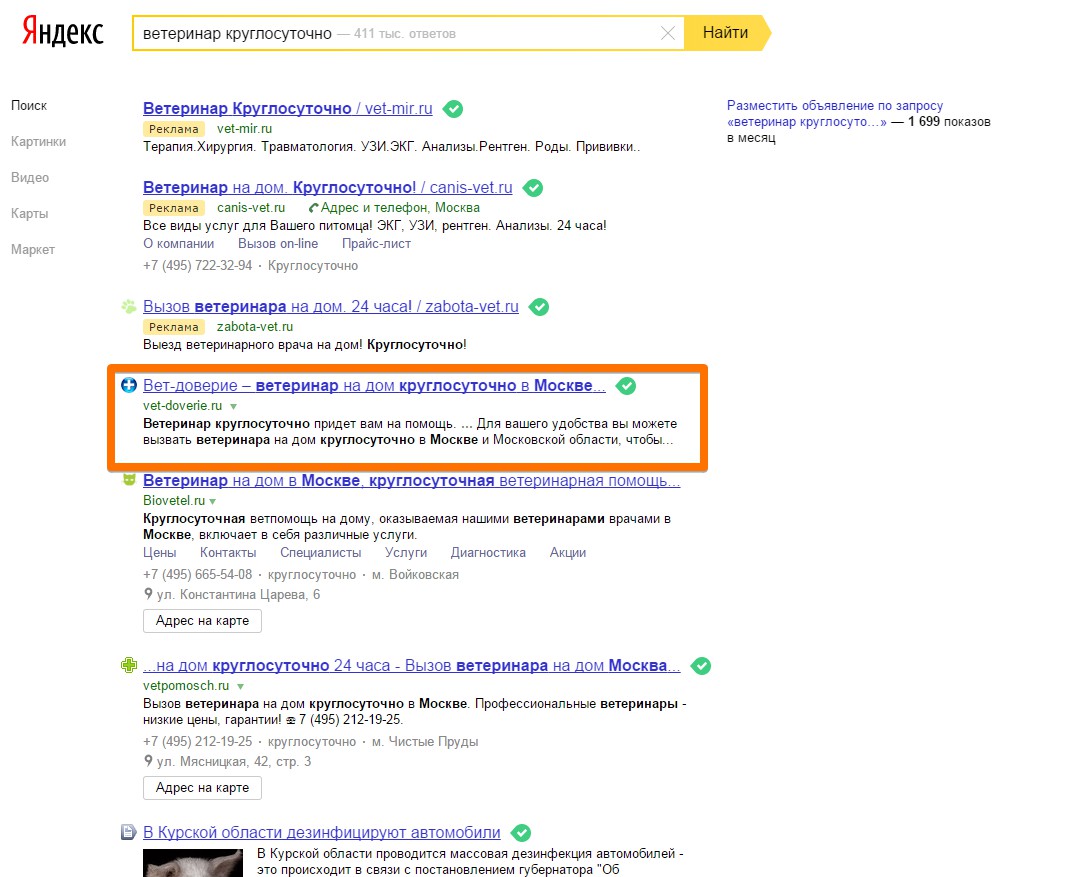The width and height of the screenshot is (1092, 877).
Task: Switch to Картинки in the sidebar
Action: coord(38,141)
